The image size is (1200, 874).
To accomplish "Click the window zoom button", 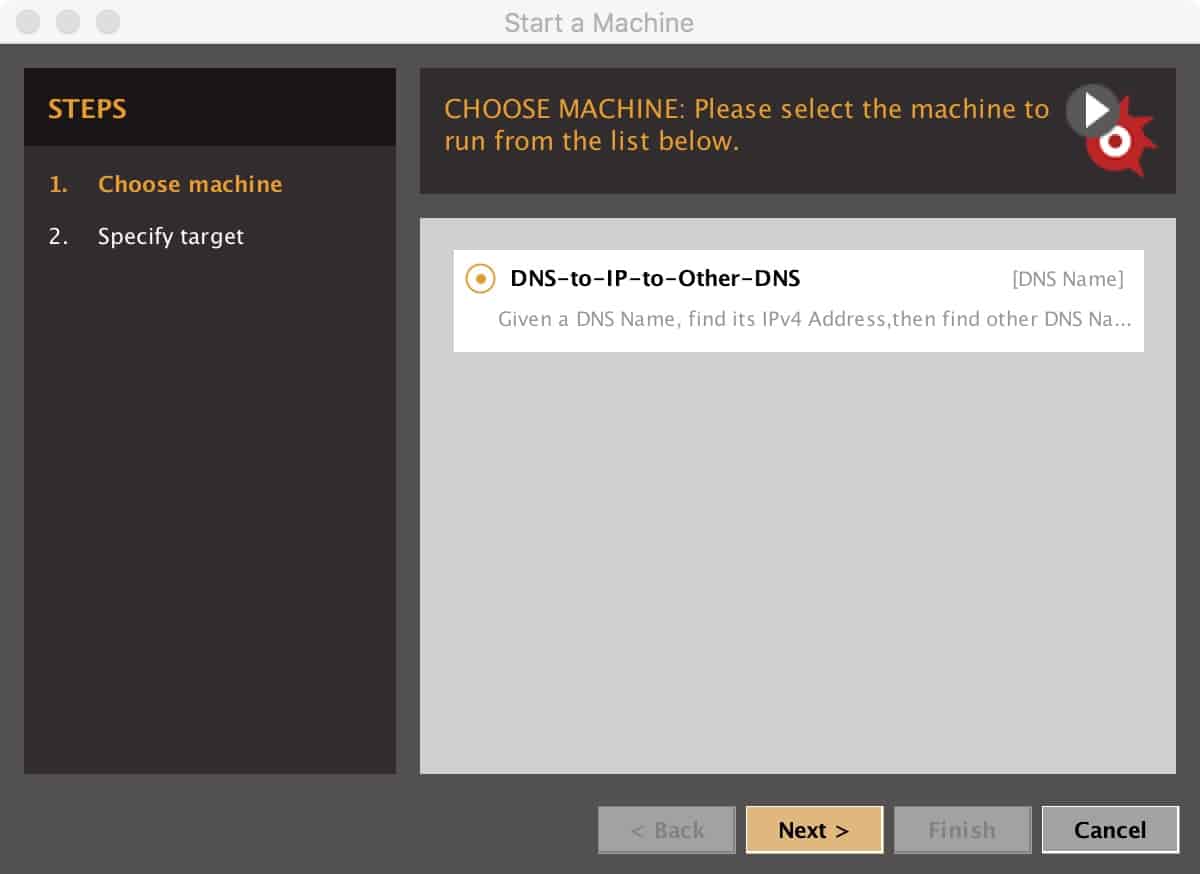I will coord(108,21).
